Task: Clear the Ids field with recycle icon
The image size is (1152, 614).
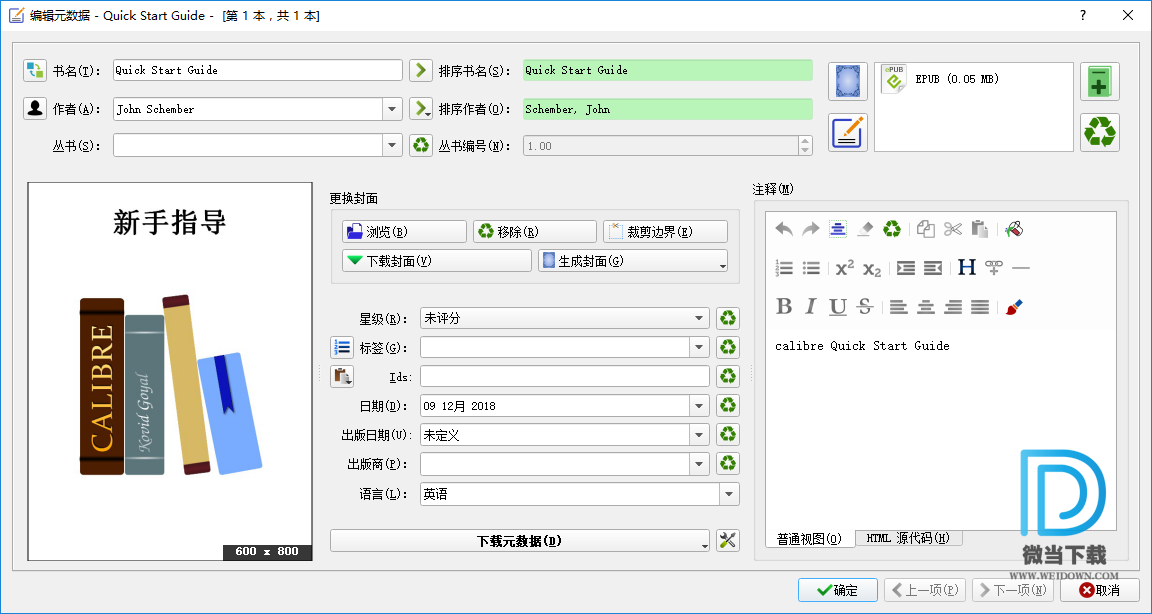Action: pyautogui.click(x=727, y=377)
